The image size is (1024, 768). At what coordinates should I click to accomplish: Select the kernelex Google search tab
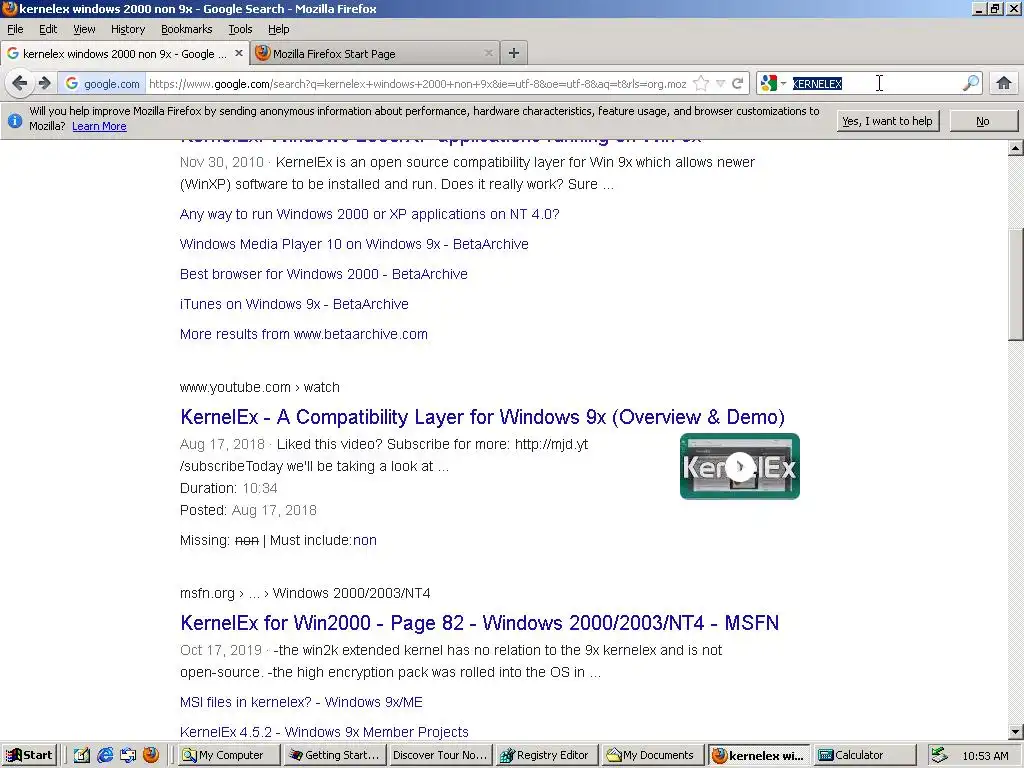(x=125, y=54)
